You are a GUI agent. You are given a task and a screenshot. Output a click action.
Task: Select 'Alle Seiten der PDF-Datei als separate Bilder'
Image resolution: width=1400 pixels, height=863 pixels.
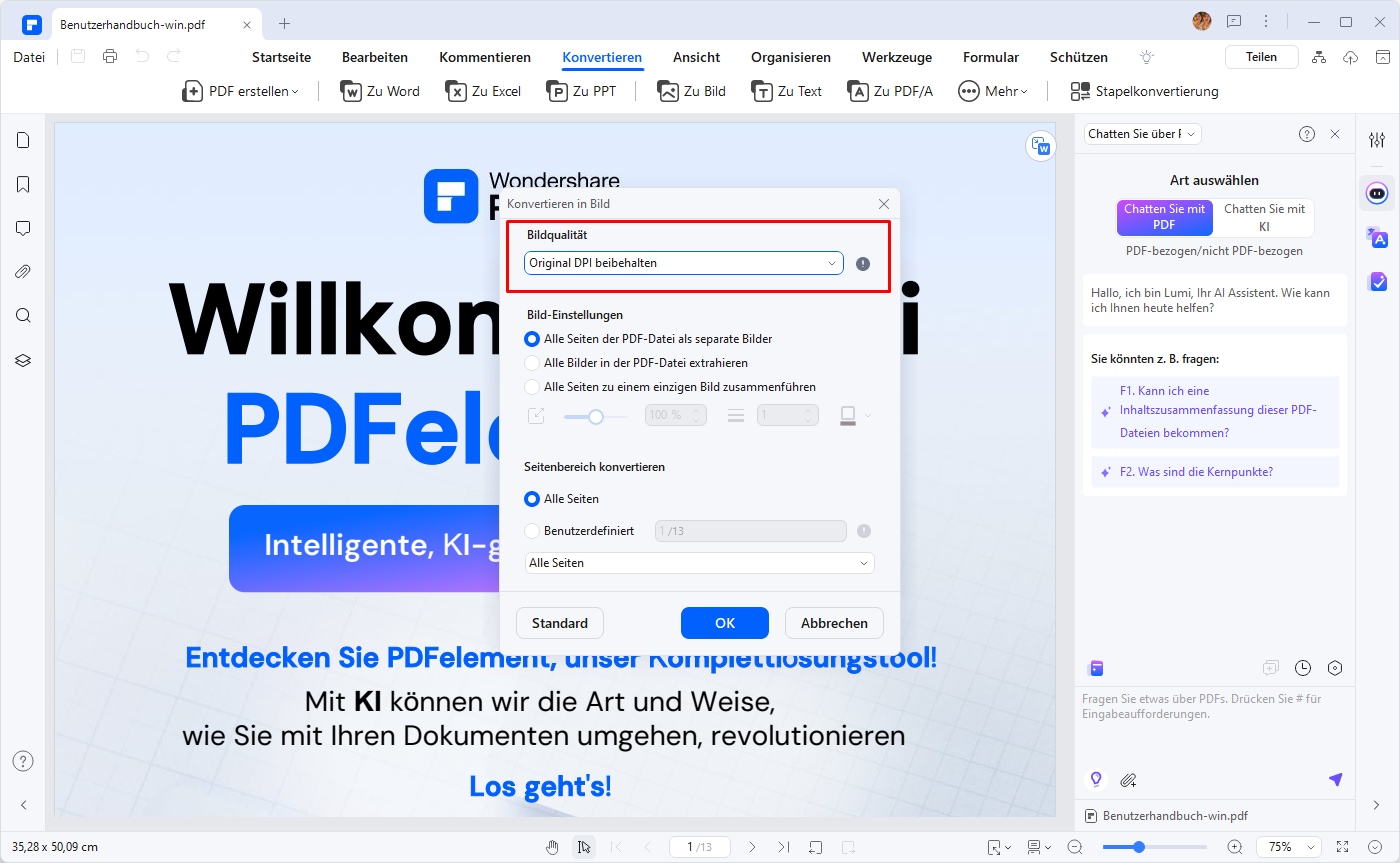(649, 339)
